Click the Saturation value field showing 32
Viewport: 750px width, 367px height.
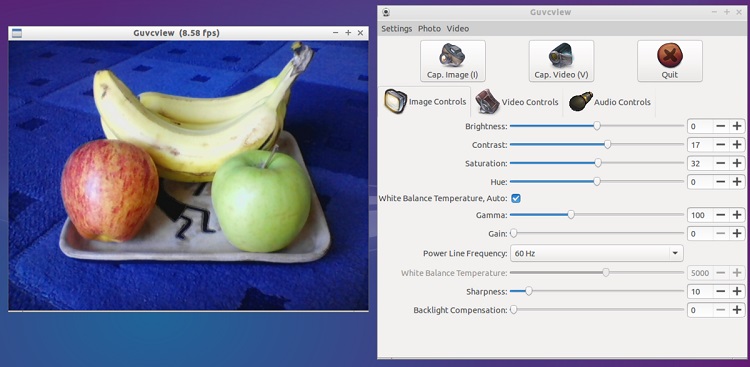700,164
